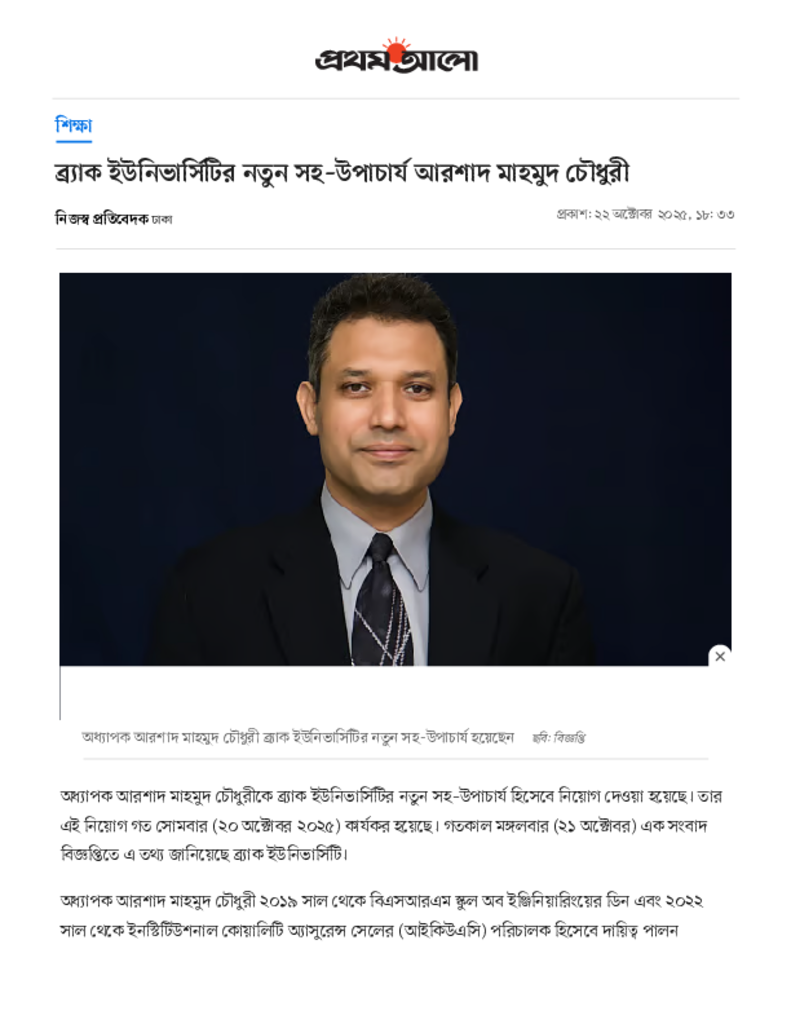Open the main portrait photo of the professor
The height and width of the screenshot is (1024, 791).
(x=395, y=469)
